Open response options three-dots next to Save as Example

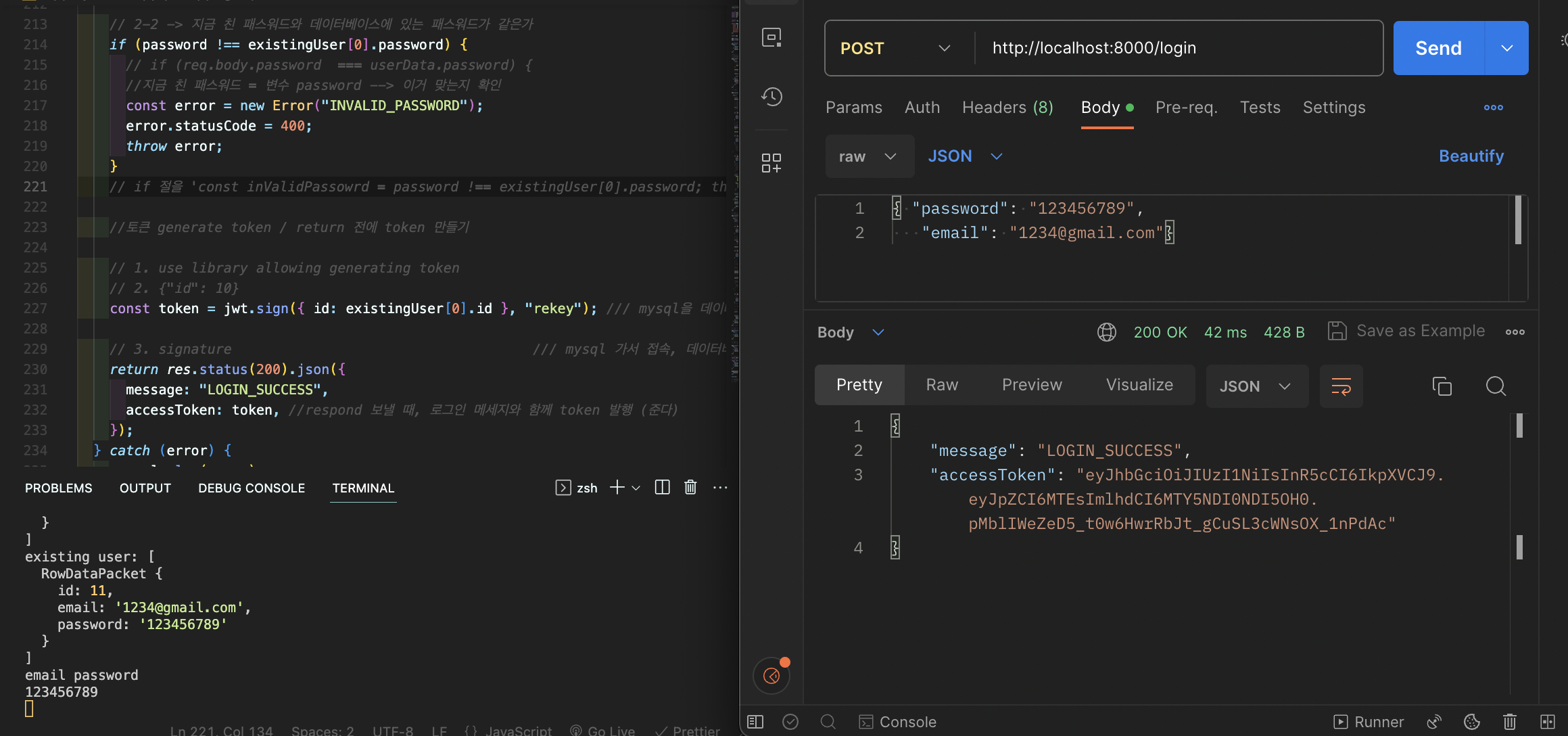pos(1515,332)
